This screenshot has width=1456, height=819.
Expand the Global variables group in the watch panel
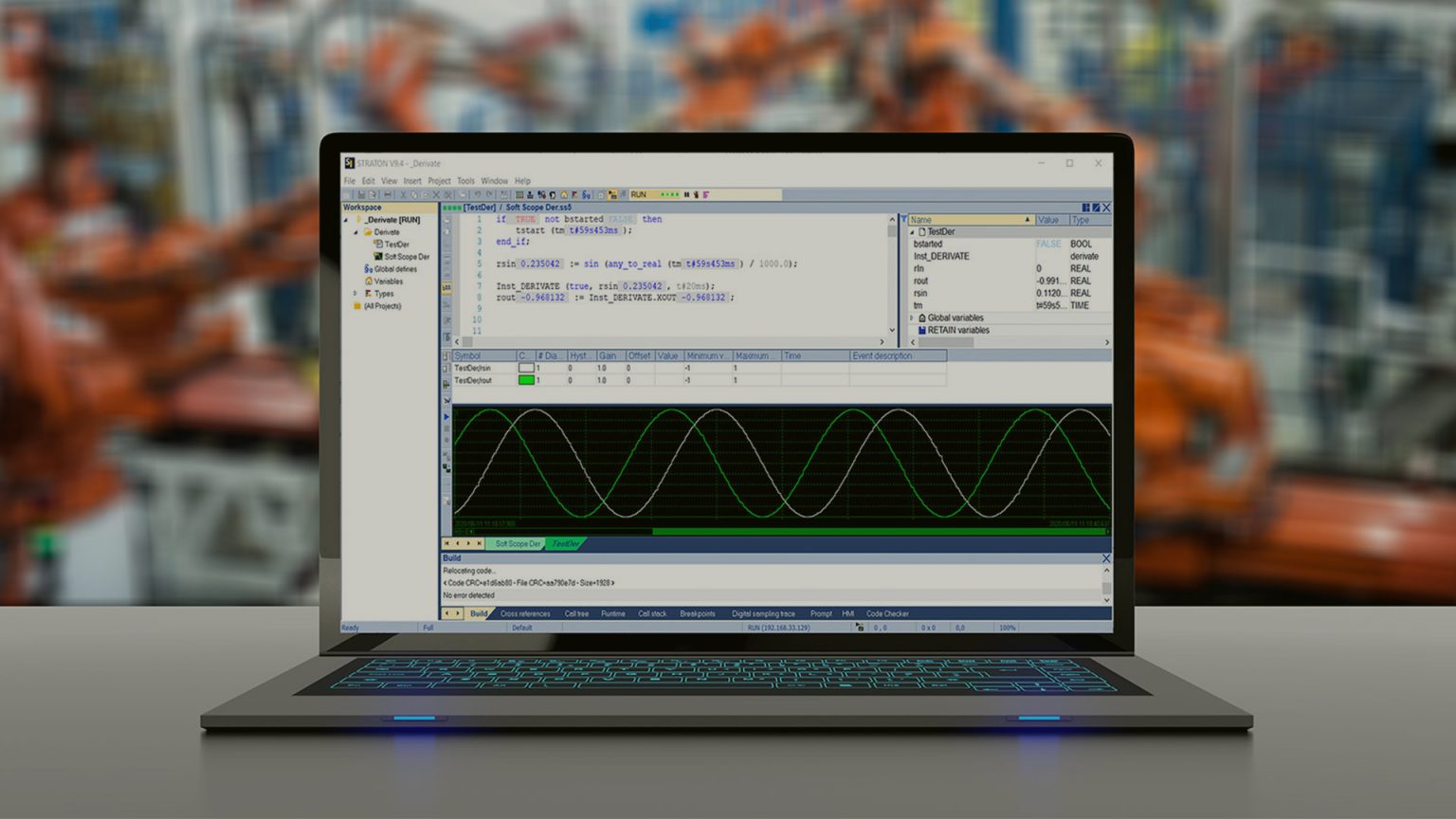[912, 318]
